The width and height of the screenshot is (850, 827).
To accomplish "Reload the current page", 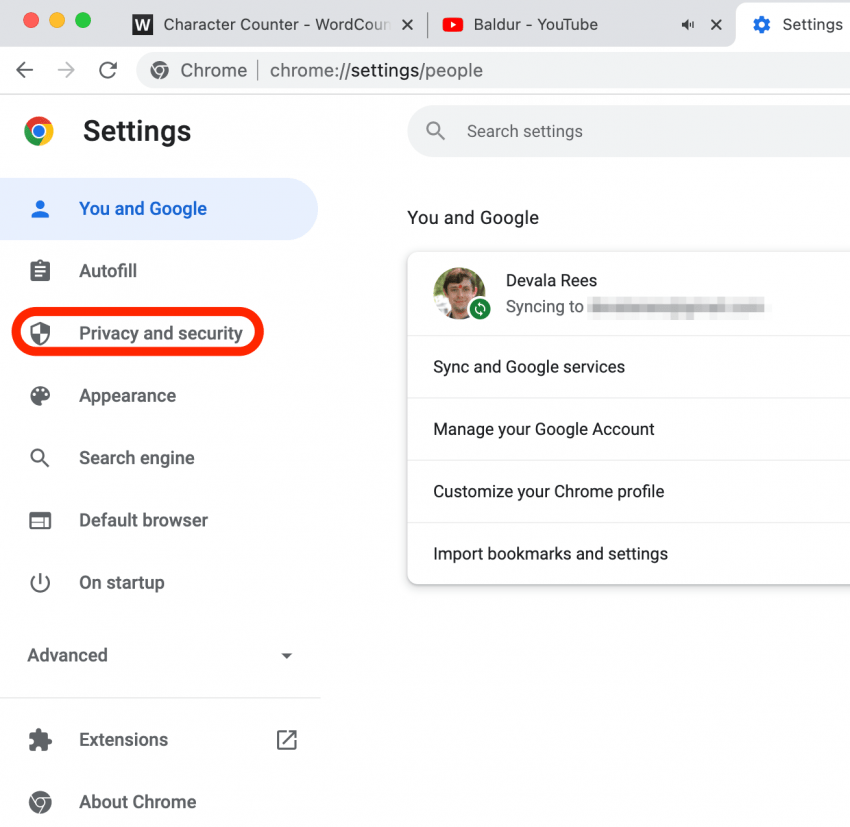I will (x=108, y=70).
